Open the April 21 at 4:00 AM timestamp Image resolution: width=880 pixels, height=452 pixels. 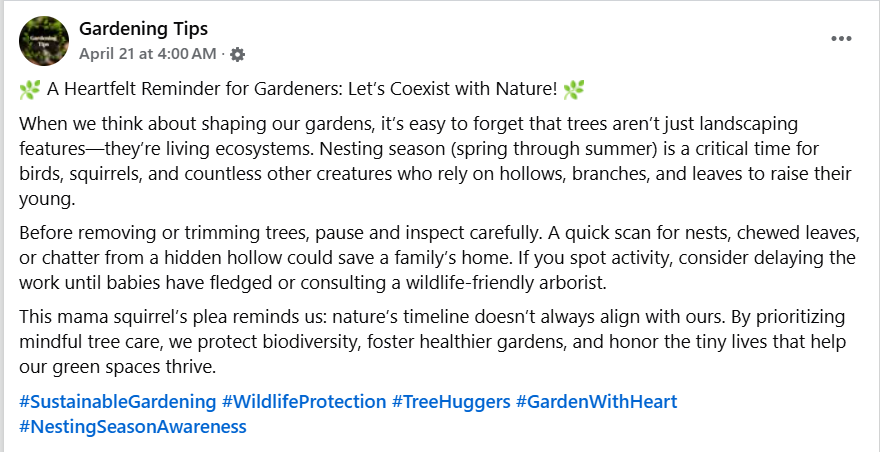[147, 54]
